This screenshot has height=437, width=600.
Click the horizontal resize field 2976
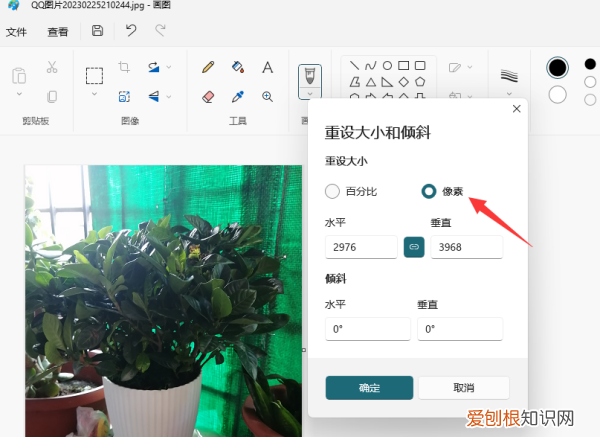[361, 247]
